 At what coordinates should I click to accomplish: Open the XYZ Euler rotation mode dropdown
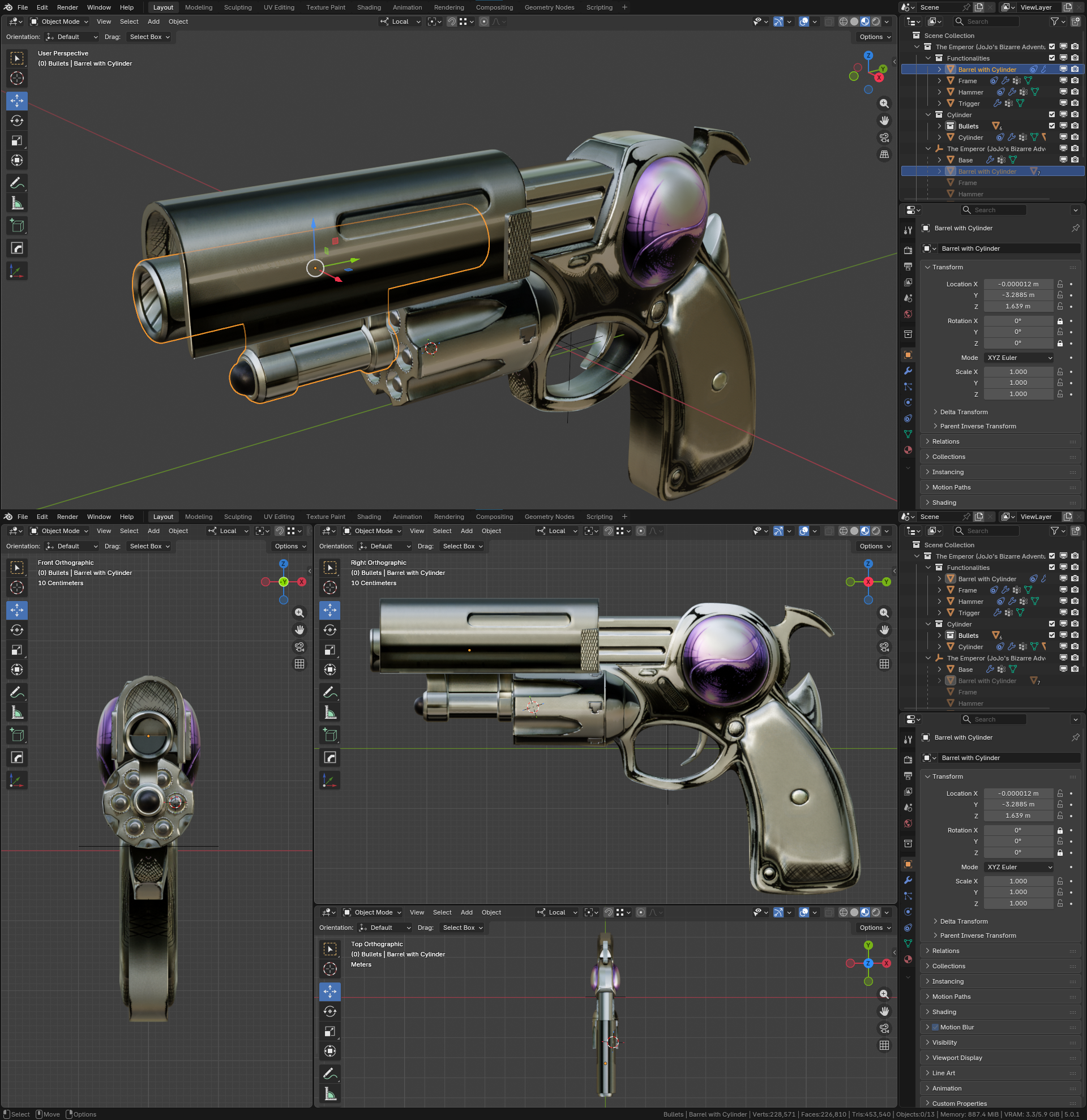[1019, 358]
